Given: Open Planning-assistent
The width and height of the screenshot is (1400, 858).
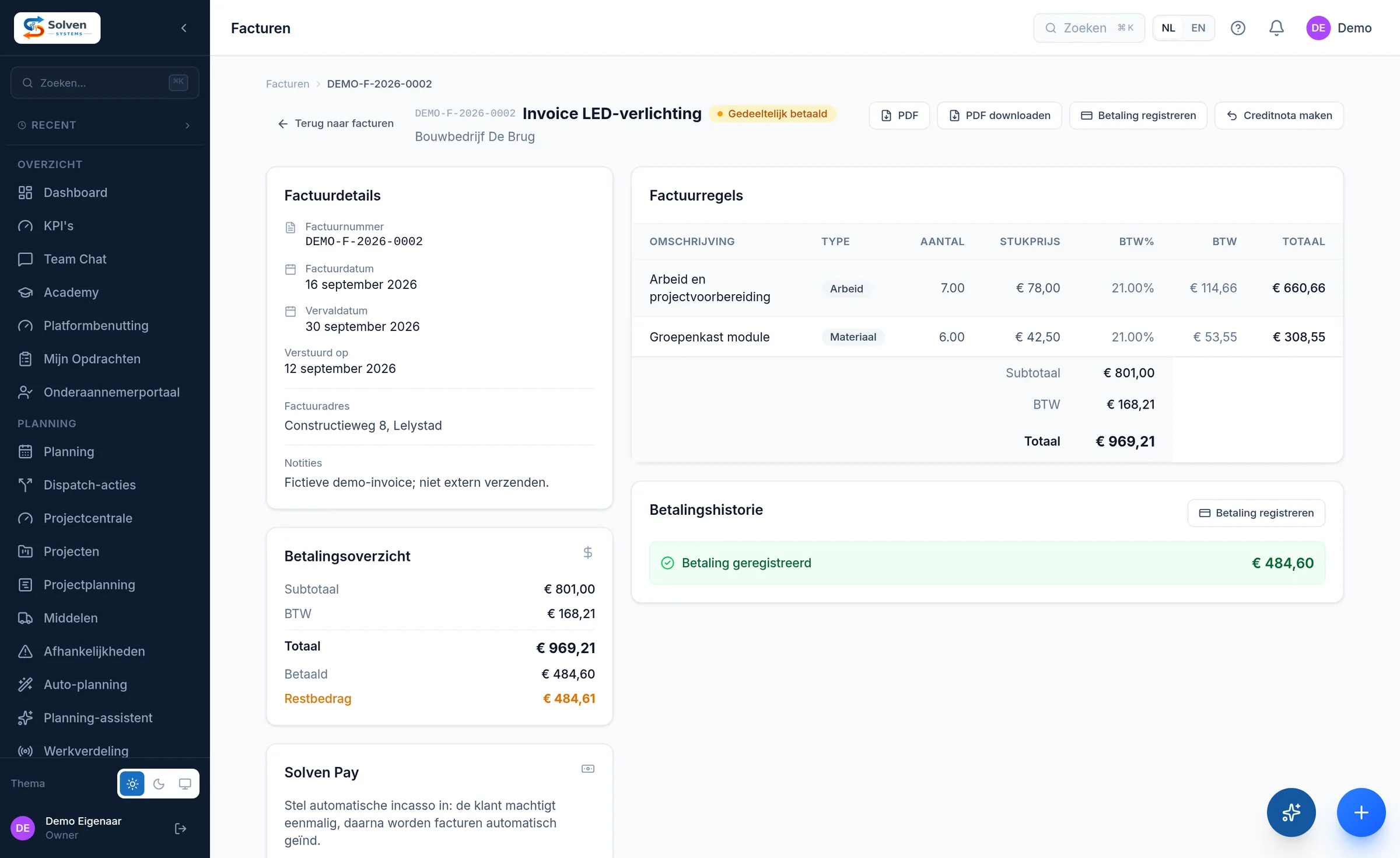Looking at the screenshot, I should pos(105,718).
